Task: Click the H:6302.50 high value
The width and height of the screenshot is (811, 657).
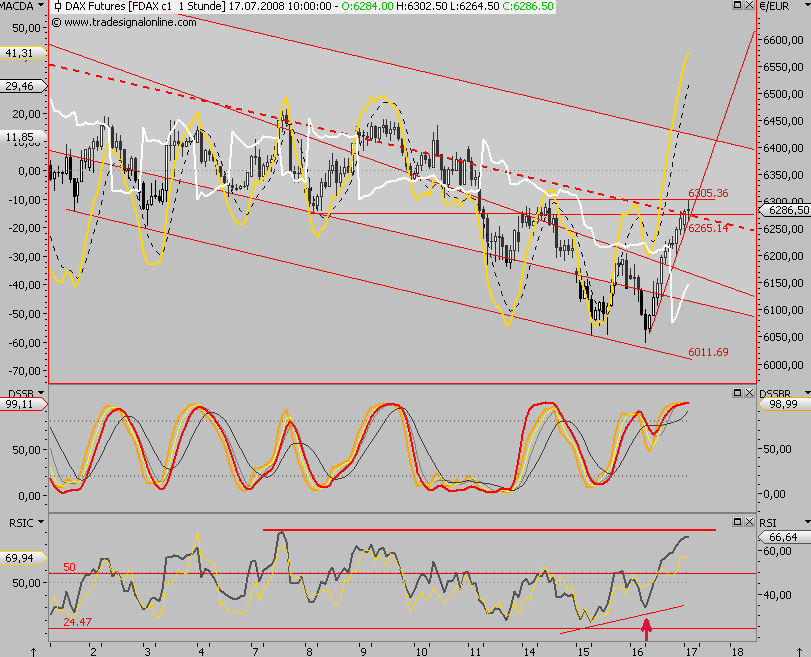Action: pos(422,6)
